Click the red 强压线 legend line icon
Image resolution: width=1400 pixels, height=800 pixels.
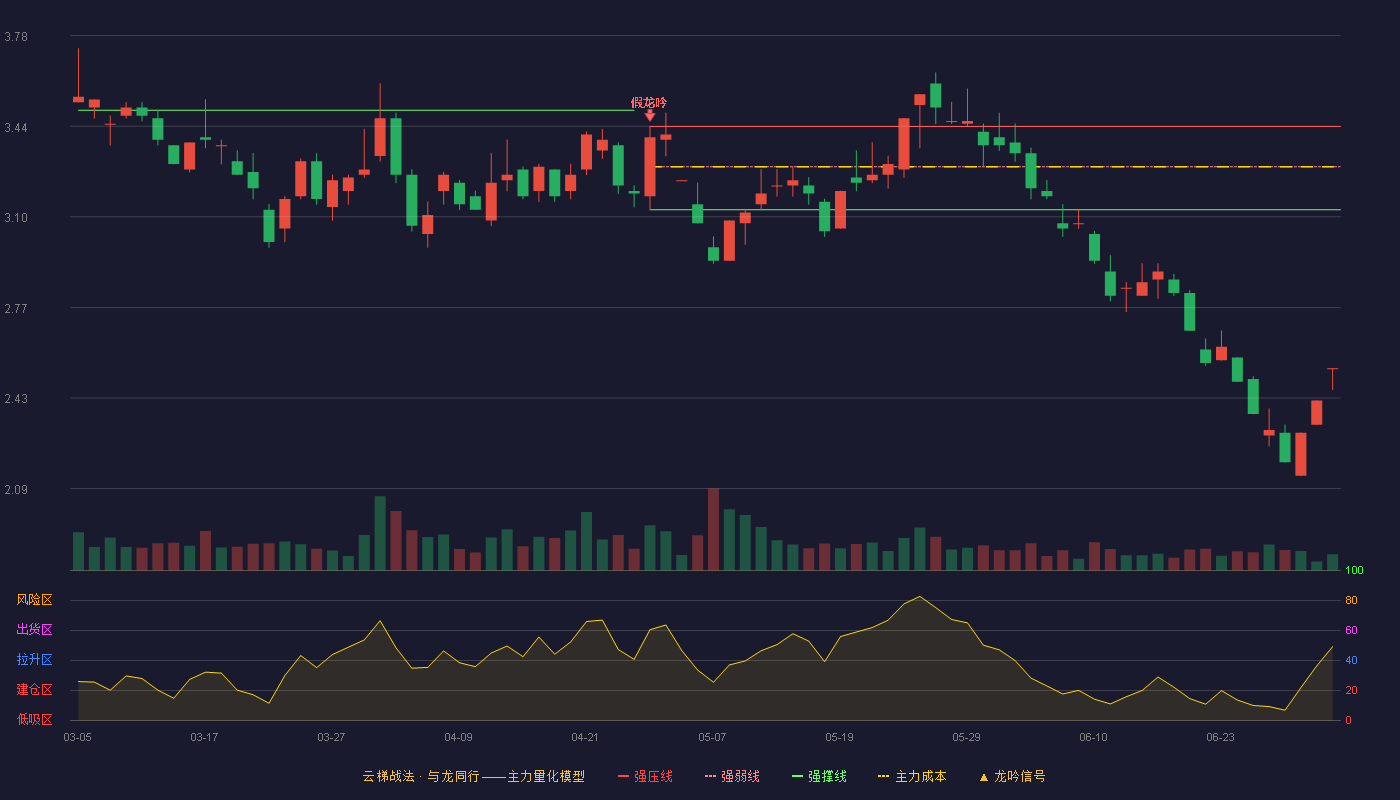pos(624,776)
